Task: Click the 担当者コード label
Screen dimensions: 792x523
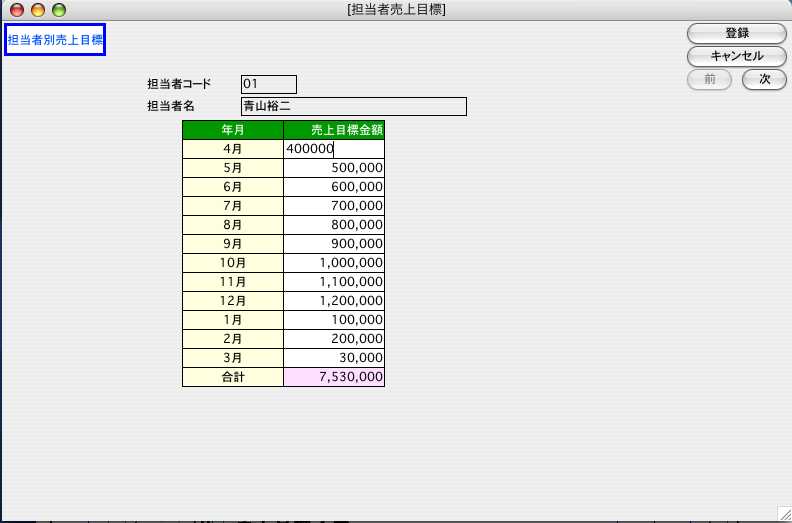Action: pos(179,84)
